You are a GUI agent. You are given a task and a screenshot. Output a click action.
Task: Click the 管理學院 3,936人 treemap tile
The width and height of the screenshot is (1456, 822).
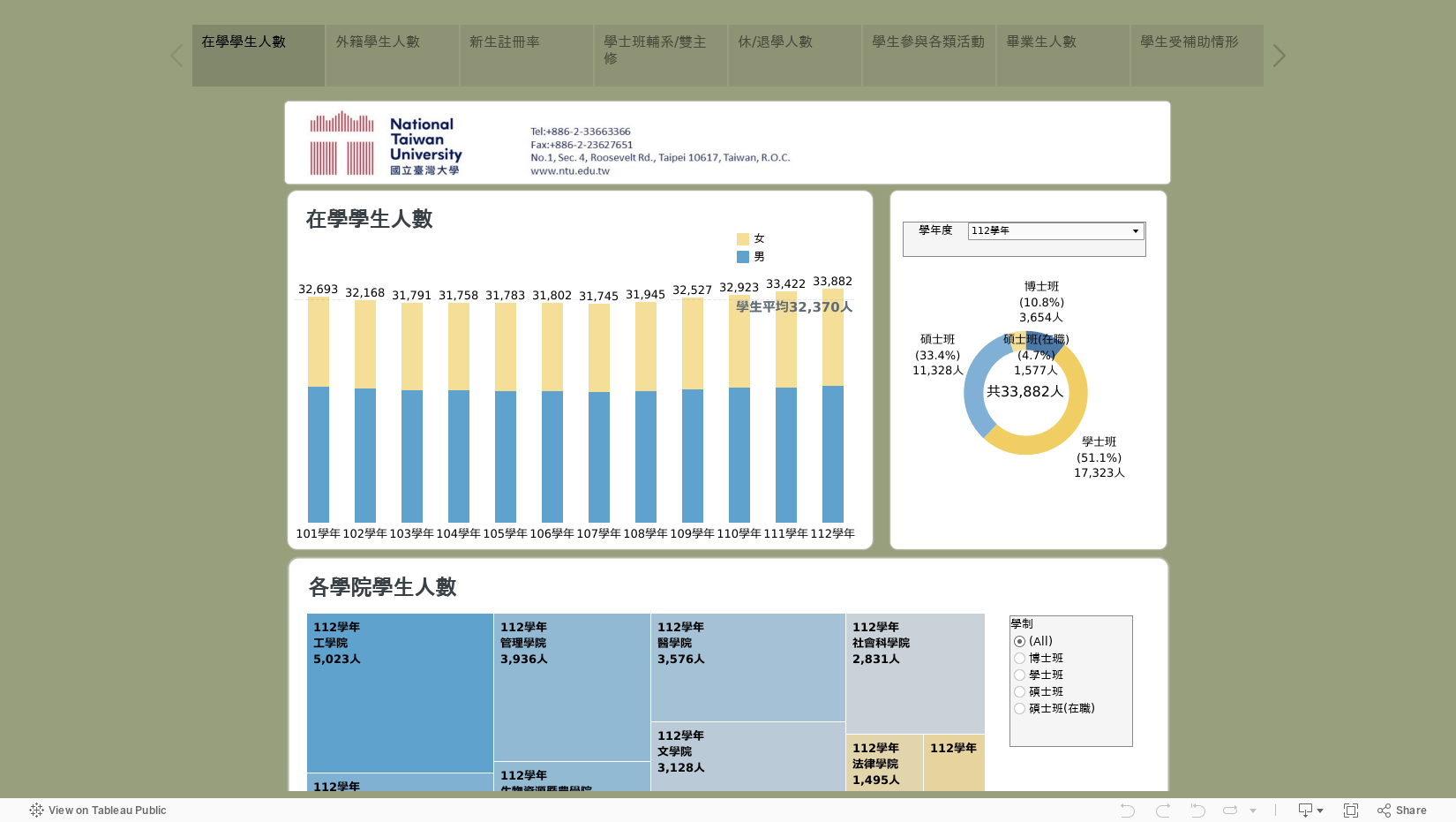[572, 687]
